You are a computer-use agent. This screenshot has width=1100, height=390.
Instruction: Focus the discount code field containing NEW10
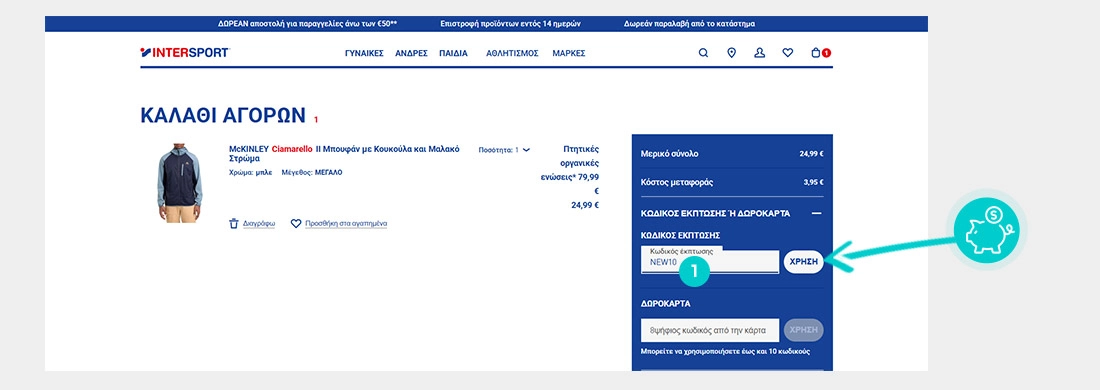pyautogui.click(x=710, y=262)
